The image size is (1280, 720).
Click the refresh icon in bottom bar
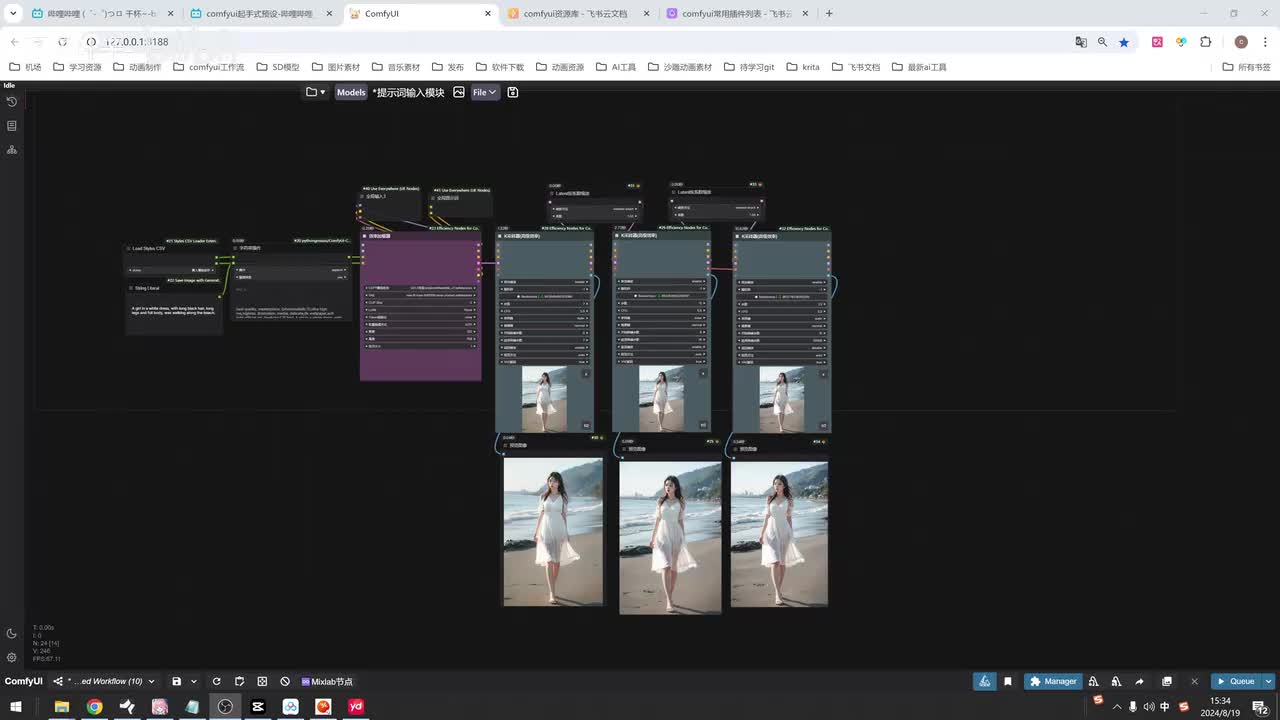pos(216,681)
